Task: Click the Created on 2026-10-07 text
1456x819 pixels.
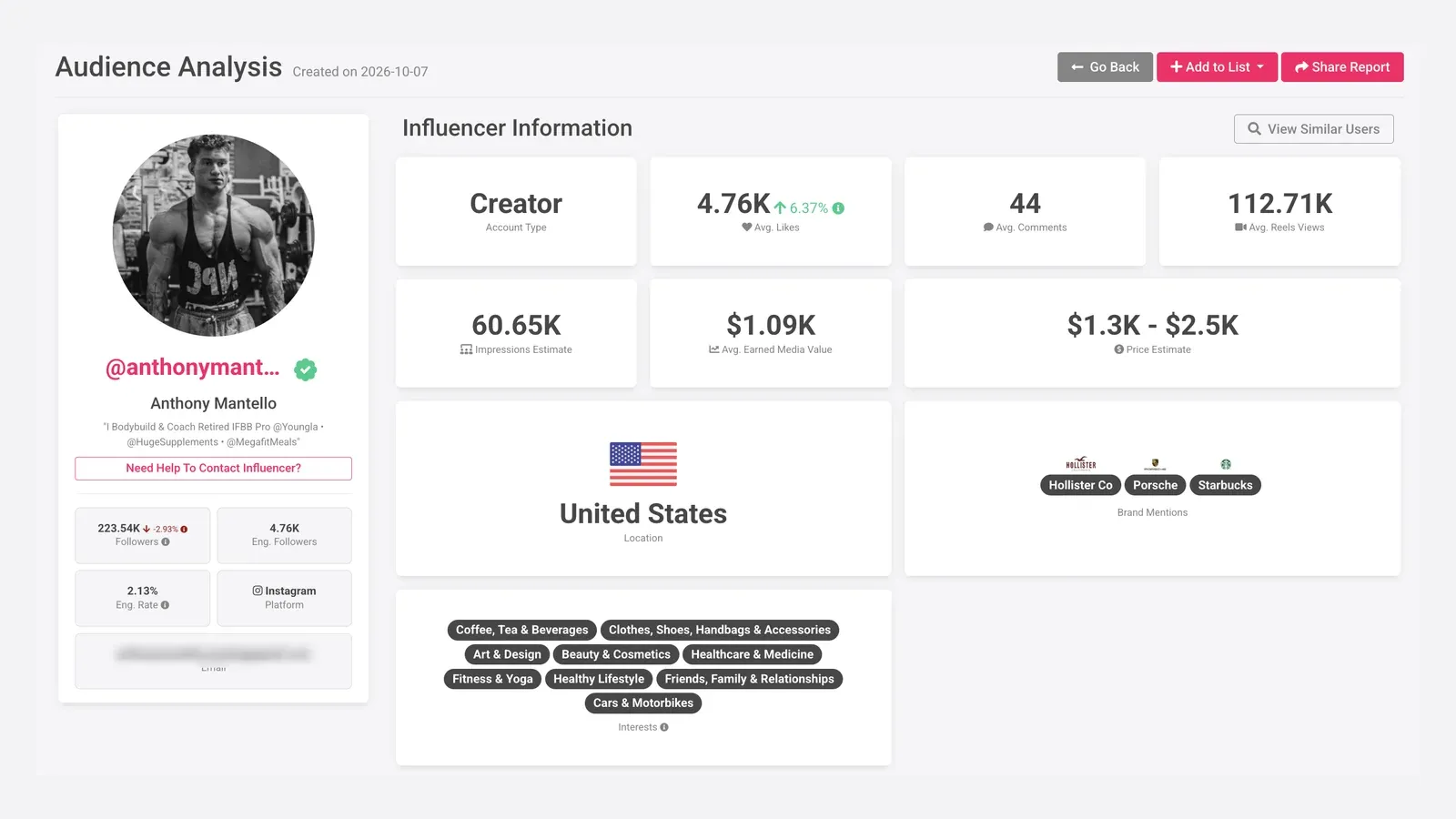Action: click(360, 72)
